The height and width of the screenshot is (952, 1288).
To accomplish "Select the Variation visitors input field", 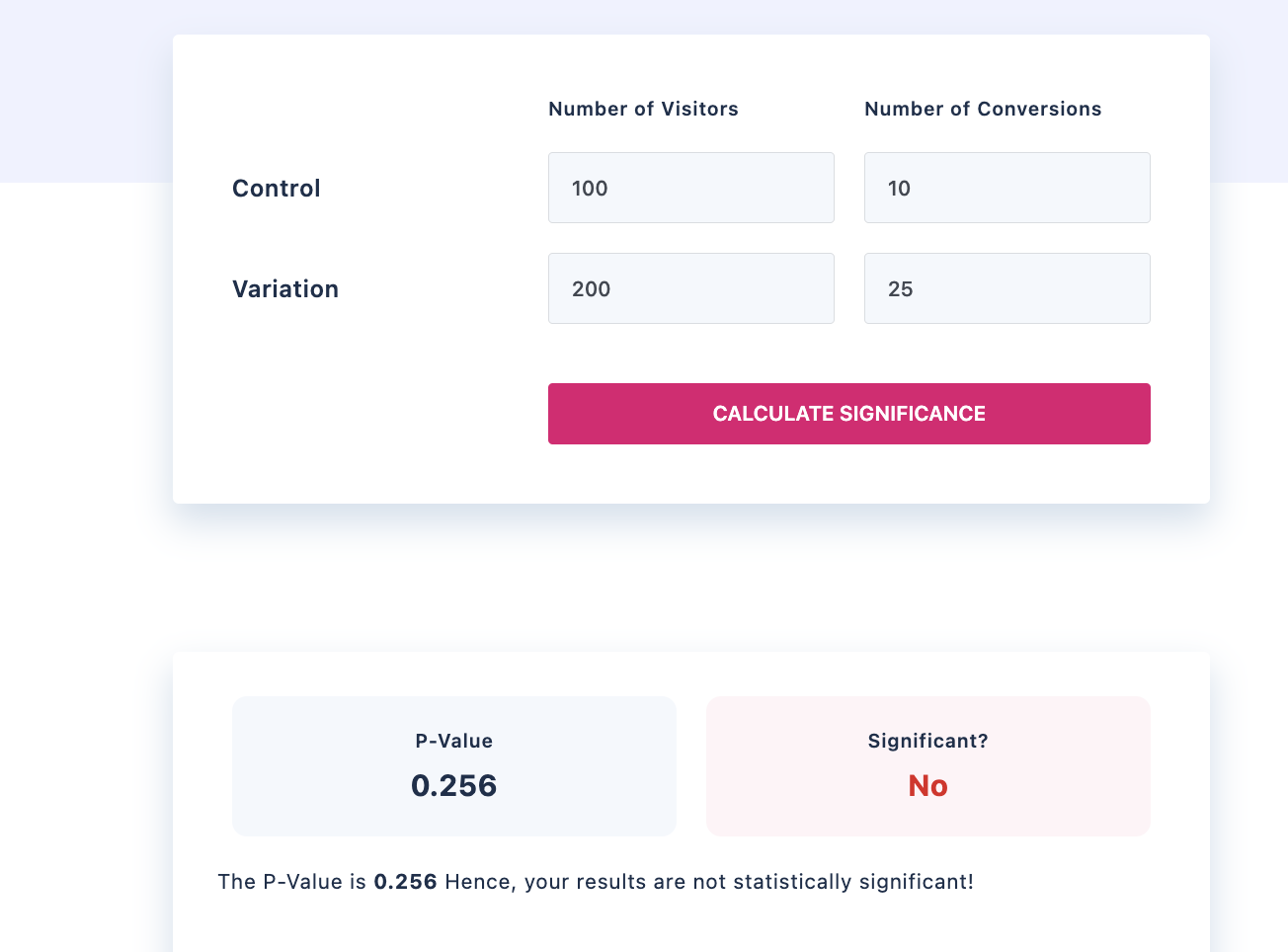I will pyautogui.click(x=690, y=288).
